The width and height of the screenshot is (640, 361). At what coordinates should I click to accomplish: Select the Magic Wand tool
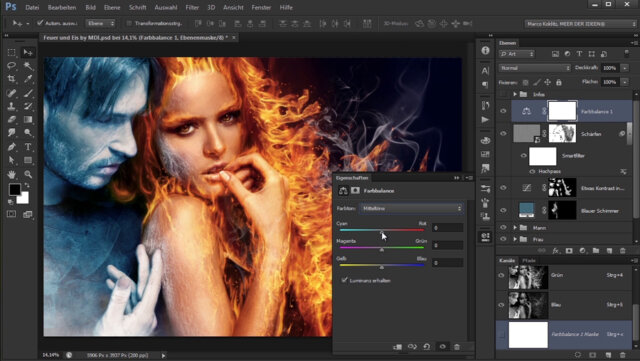coord(28,66)
